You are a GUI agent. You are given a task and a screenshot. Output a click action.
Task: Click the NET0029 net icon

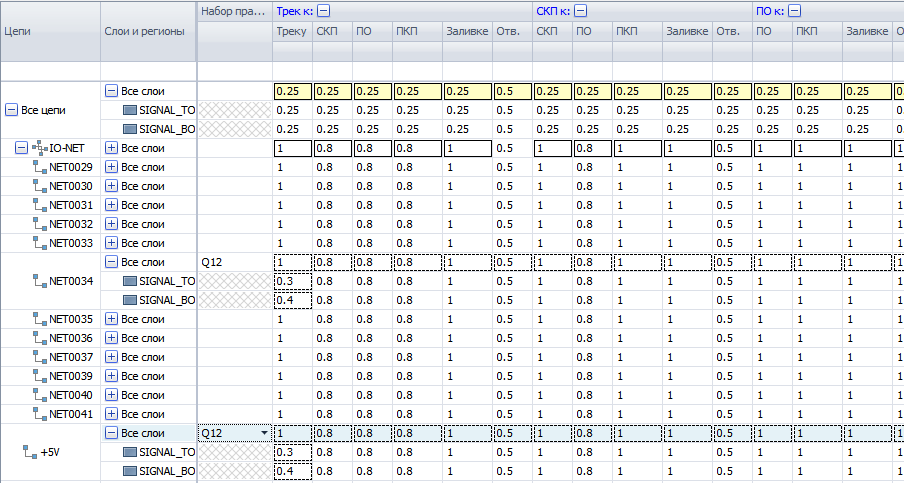(40, 167)
